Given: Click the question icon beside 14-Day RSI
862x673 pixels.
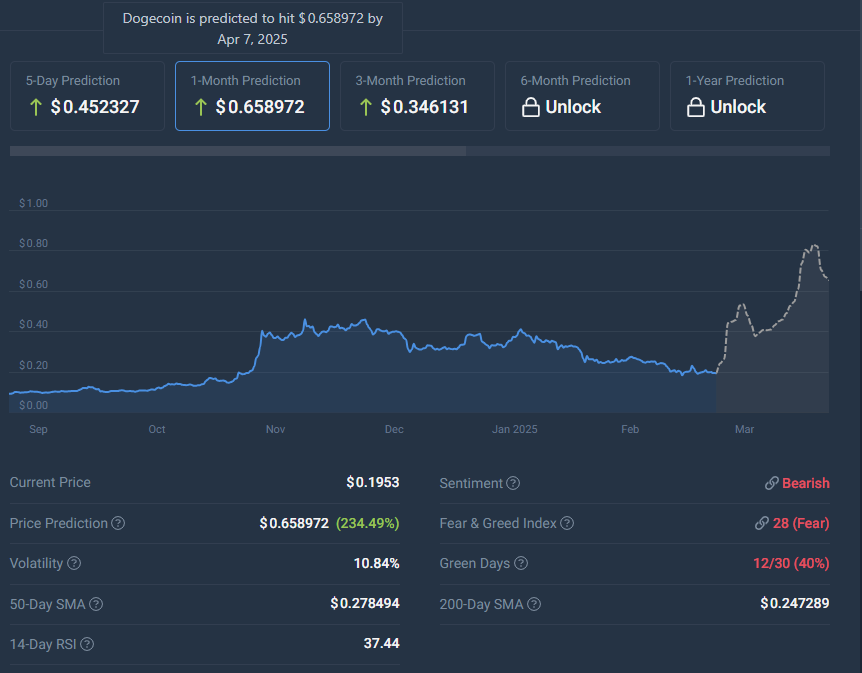Looking at the screenshot, I should 87,644.
